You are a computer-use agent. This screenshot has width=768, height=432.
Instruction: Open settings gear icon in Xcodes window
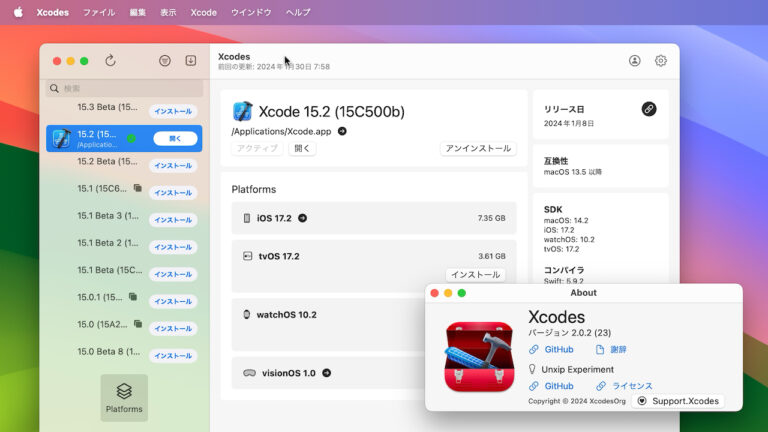point(660,61)
